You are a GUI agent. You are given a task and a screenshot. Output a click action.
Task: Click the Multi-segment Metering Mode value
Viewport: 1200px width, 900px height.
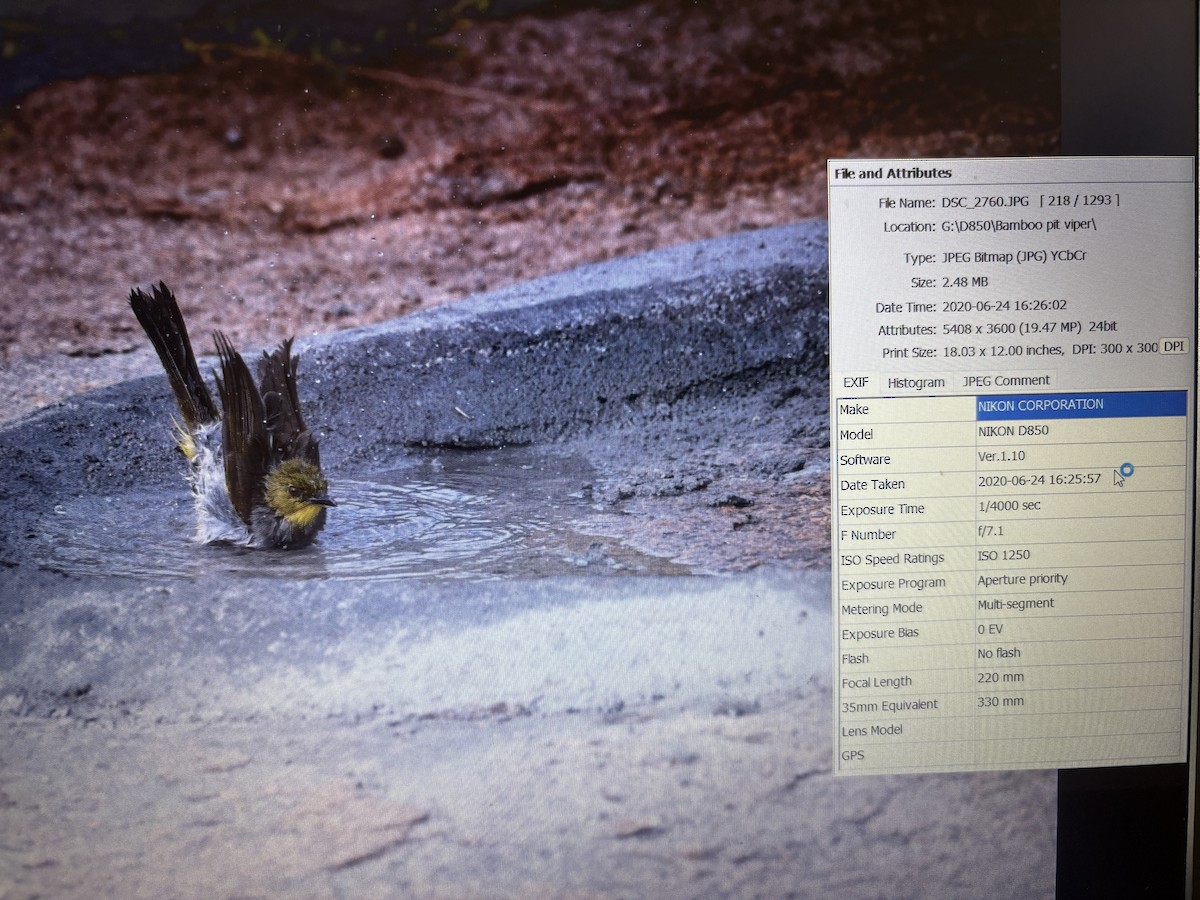pos(1080,604)
